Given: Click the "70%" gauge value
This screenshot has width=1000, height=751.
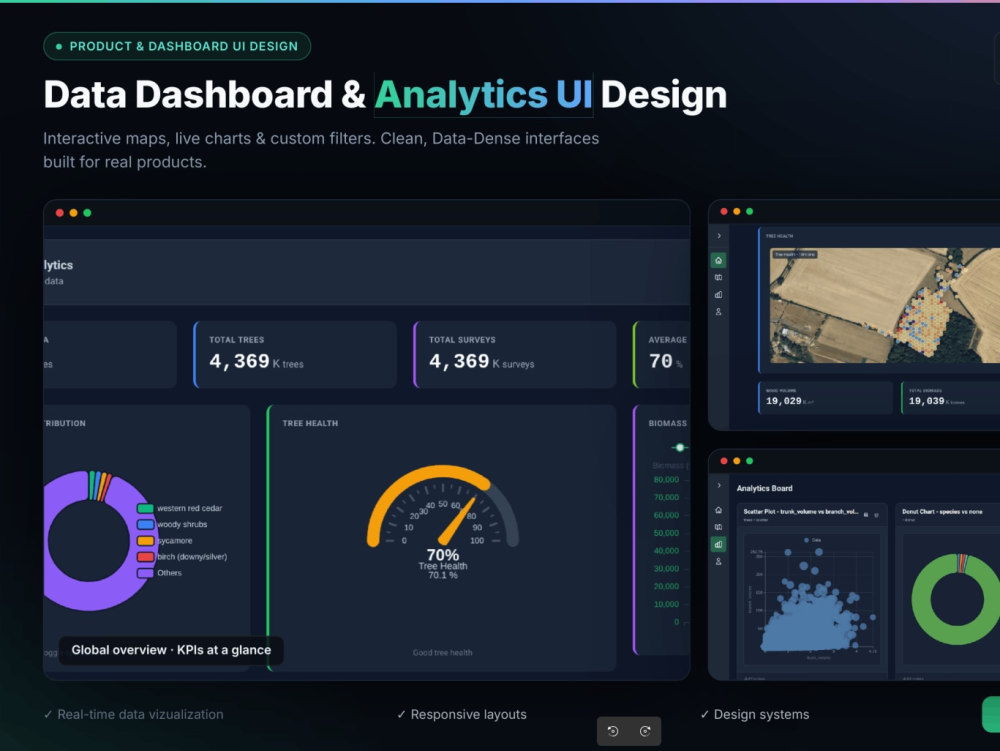Looking at the screenshot, I should [443, 555].
